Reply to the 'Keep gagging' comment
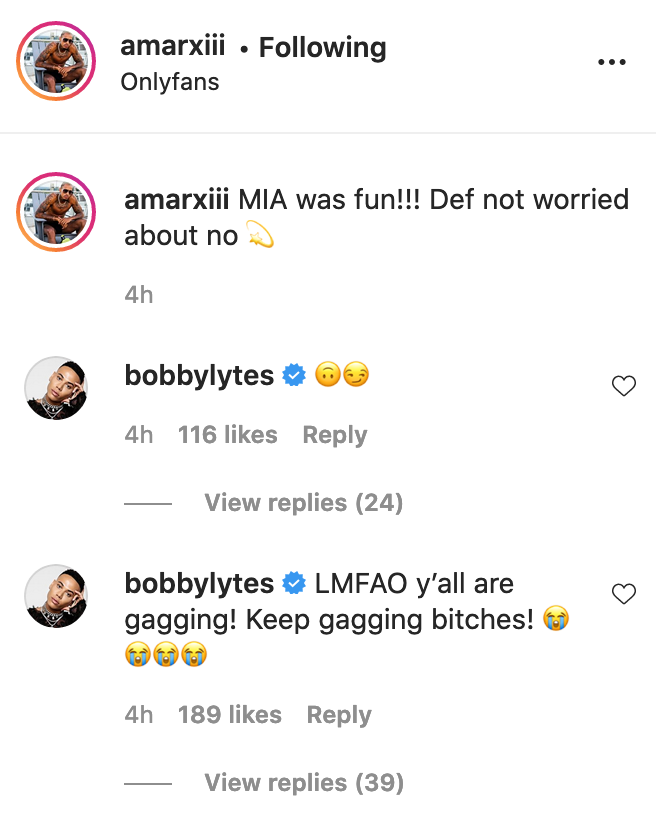Viewport: 656px width, 836px height. pyautogui.click(x=339, y=715)
